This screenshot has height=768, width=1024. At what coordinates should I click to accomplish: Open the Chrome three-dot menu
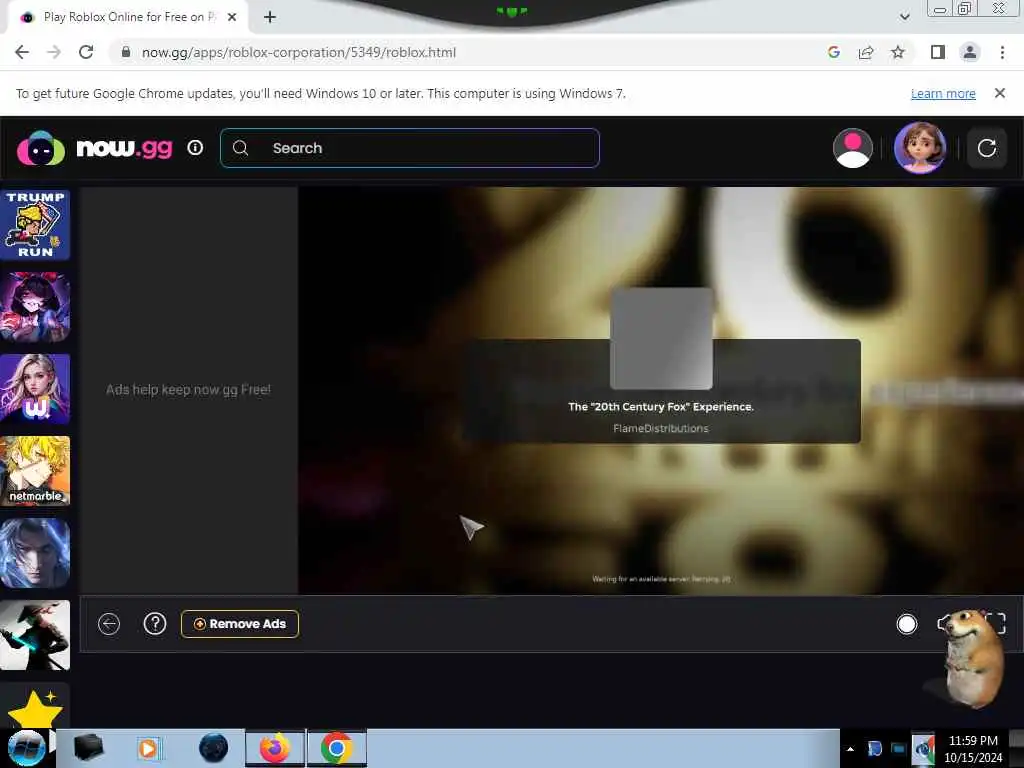pos(1002,52)
